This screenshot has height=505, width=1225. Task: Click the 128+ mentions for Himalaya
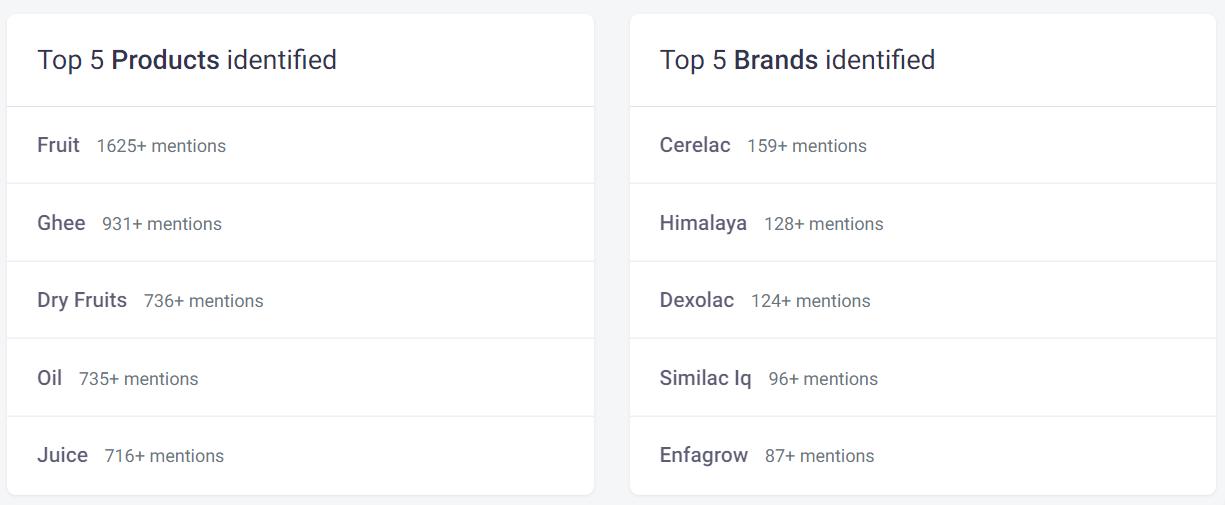click(x=824, y=224)
